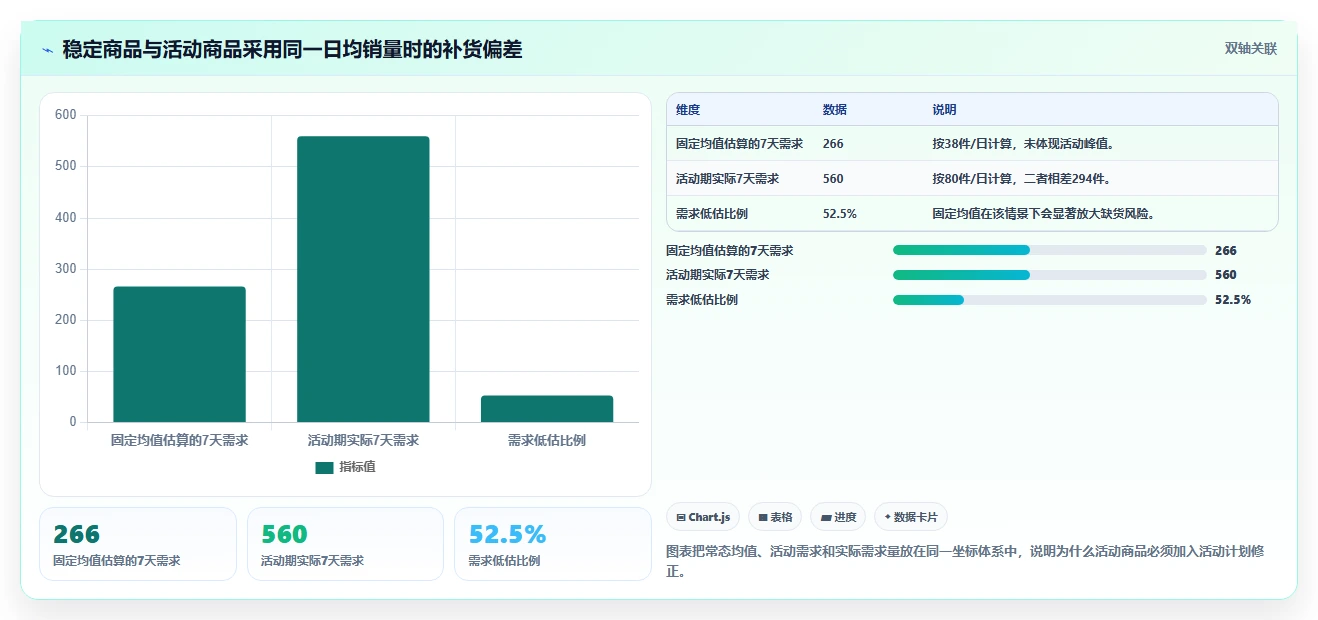Image resolution: width=1318 pixels, height=620 pixels.
Task: Click the table cell 需求低估比例
Action: pyautogui.click(x=712, y=214)
